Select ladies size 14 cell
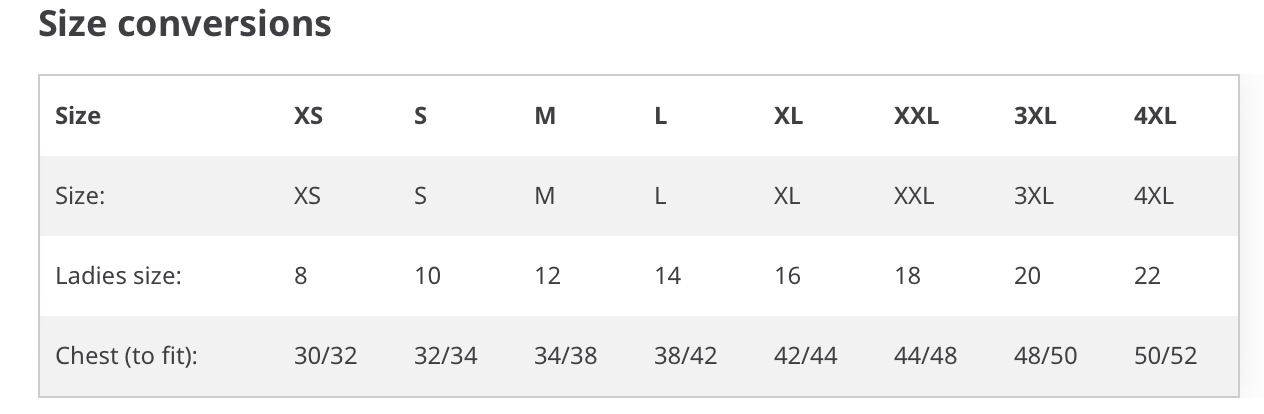Viewport: 1264px width, 414px height. point(667,276)
